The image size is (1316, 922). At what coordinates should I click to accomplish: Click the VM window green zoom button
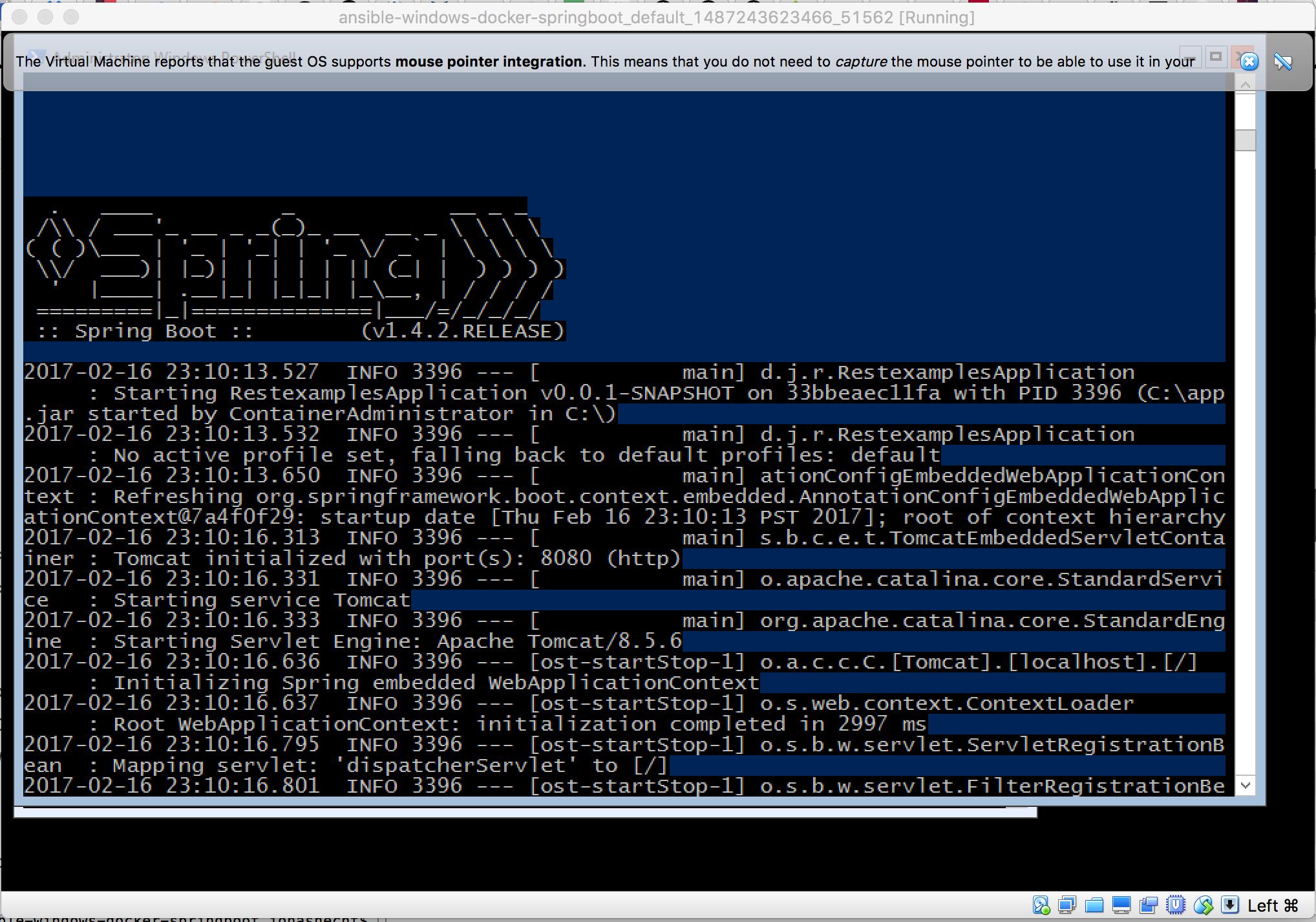click(71, 17)
